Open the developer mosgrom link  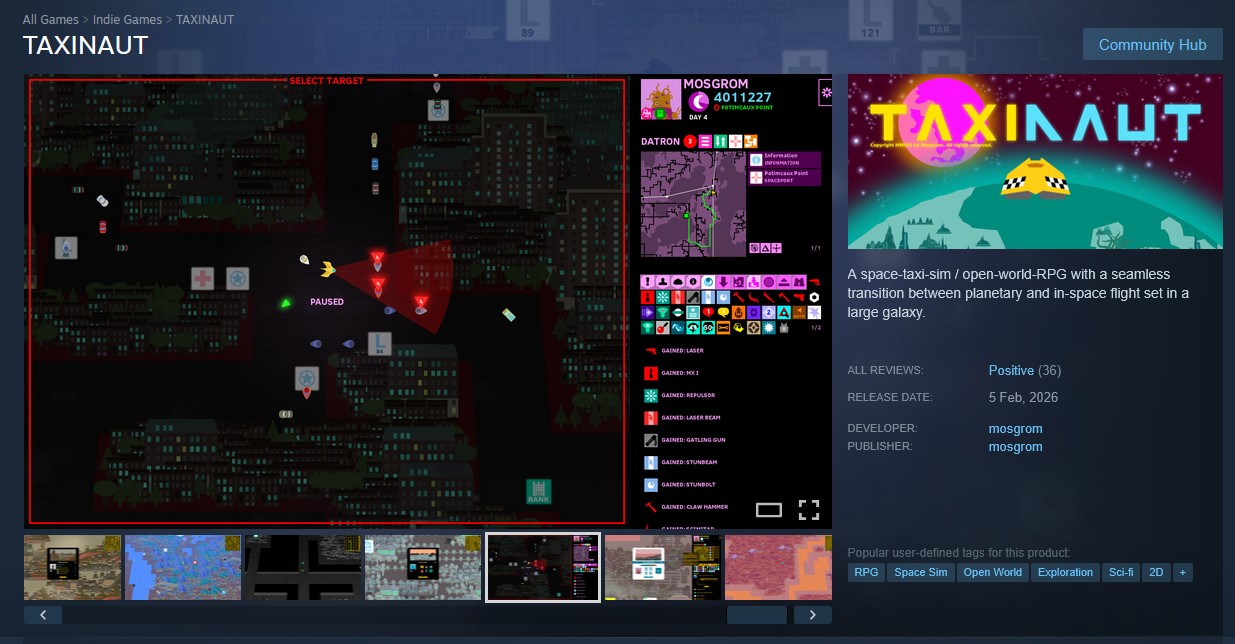tap(1015, 429)
